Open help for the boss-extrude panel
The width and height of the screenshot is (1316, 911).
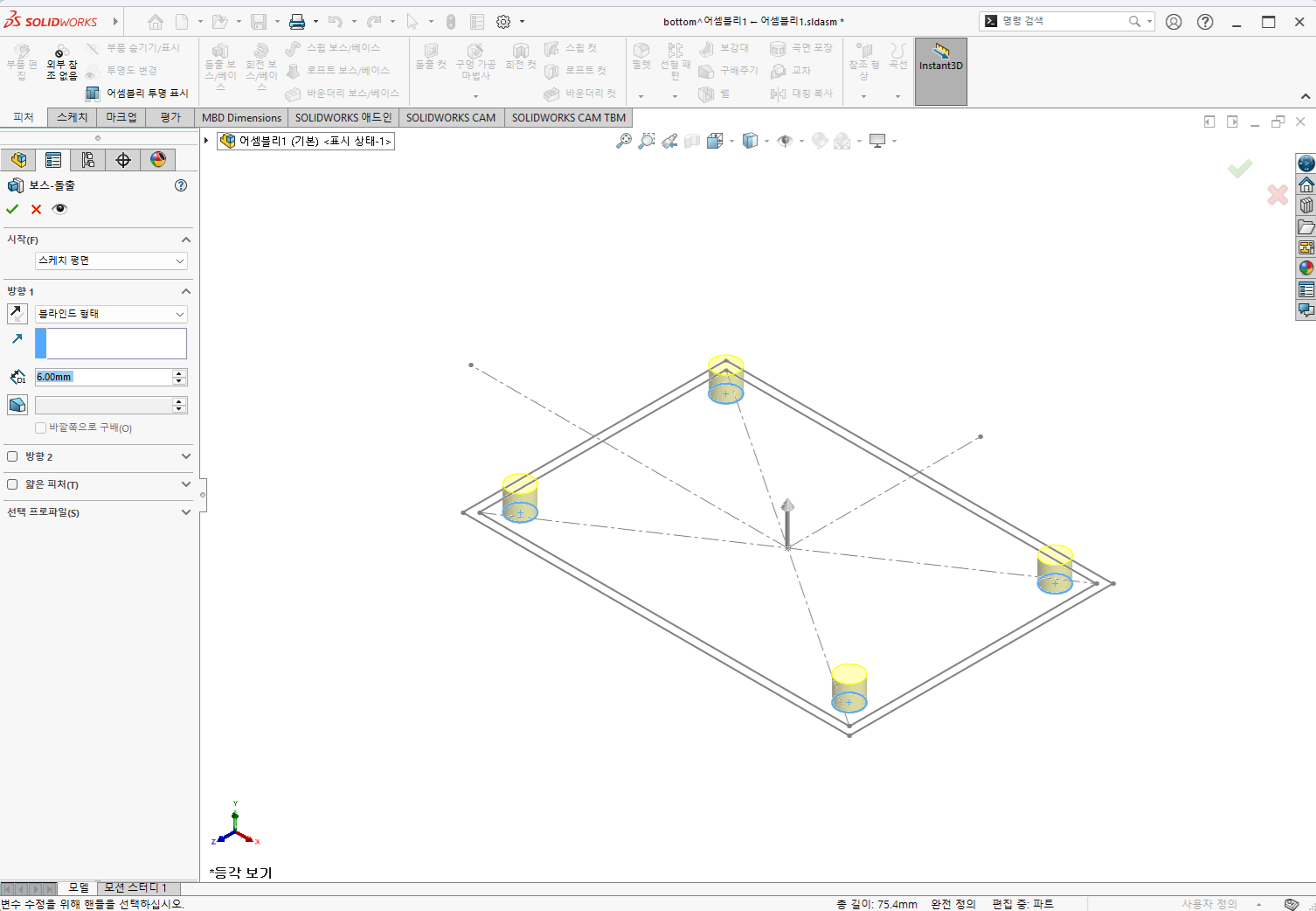(181, 185)
